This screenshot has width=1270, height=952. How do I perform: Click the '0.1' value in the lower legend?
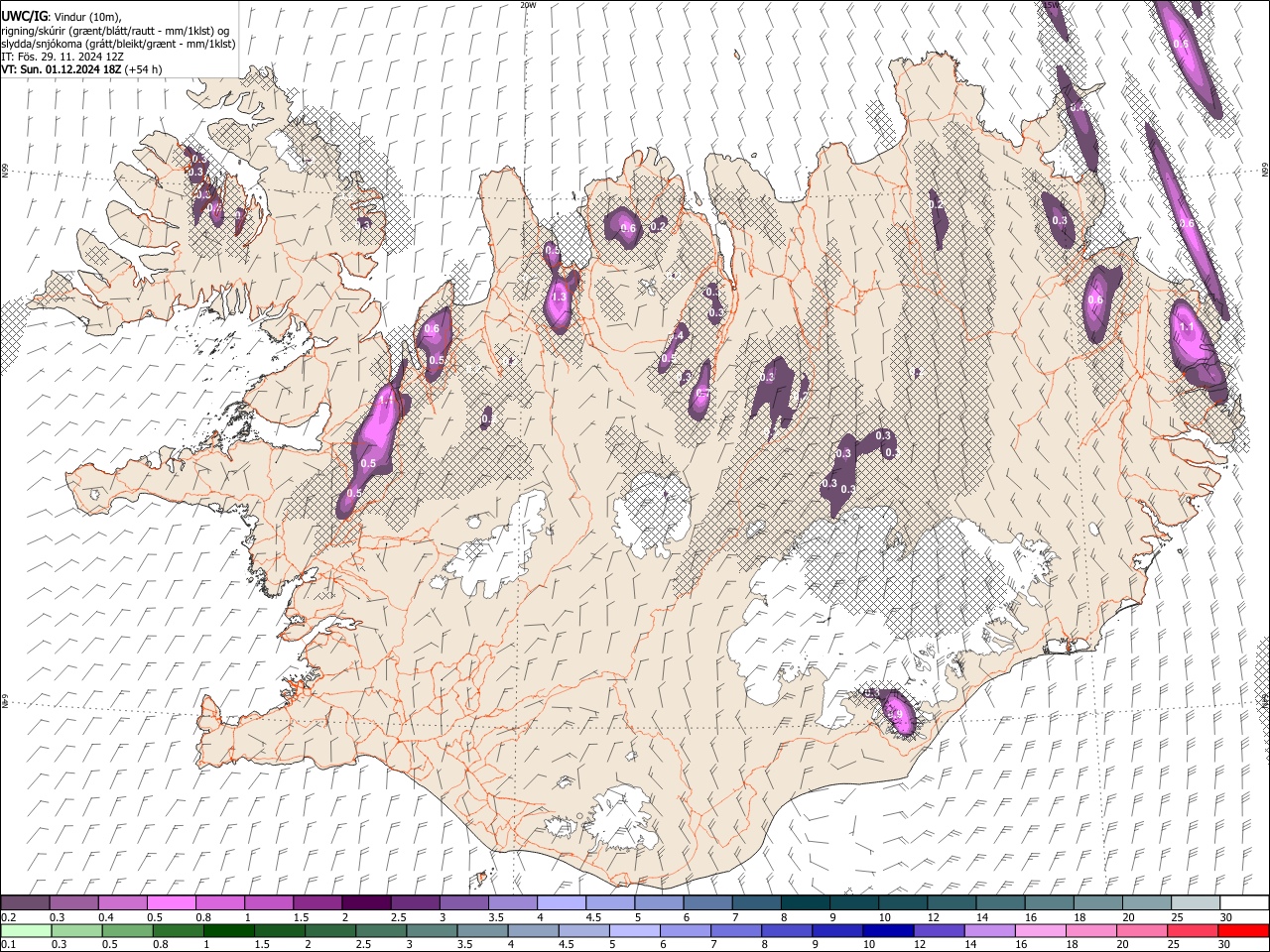8,945
